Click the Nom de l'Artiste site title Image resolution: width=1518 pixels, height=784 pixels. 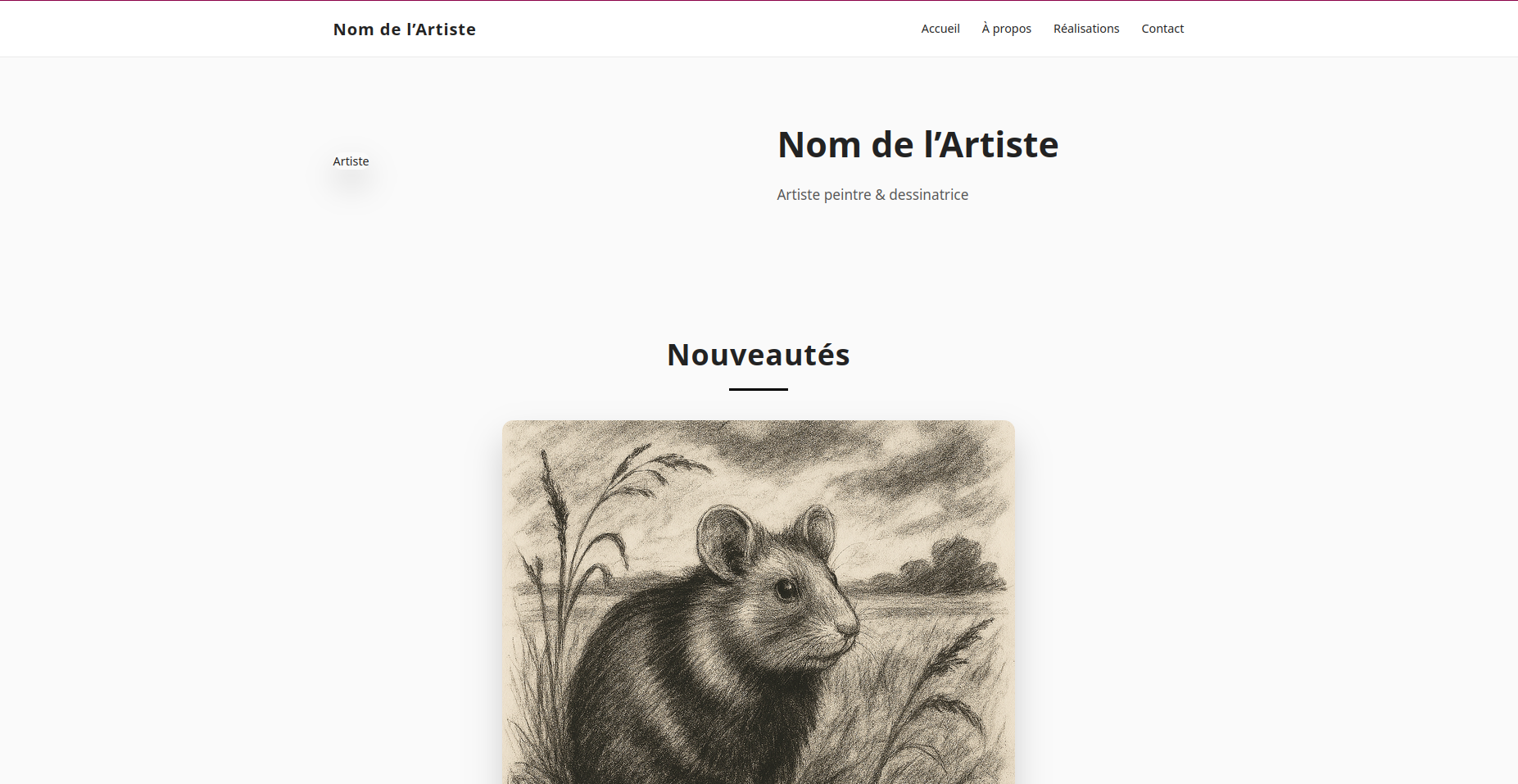(404, 29)
